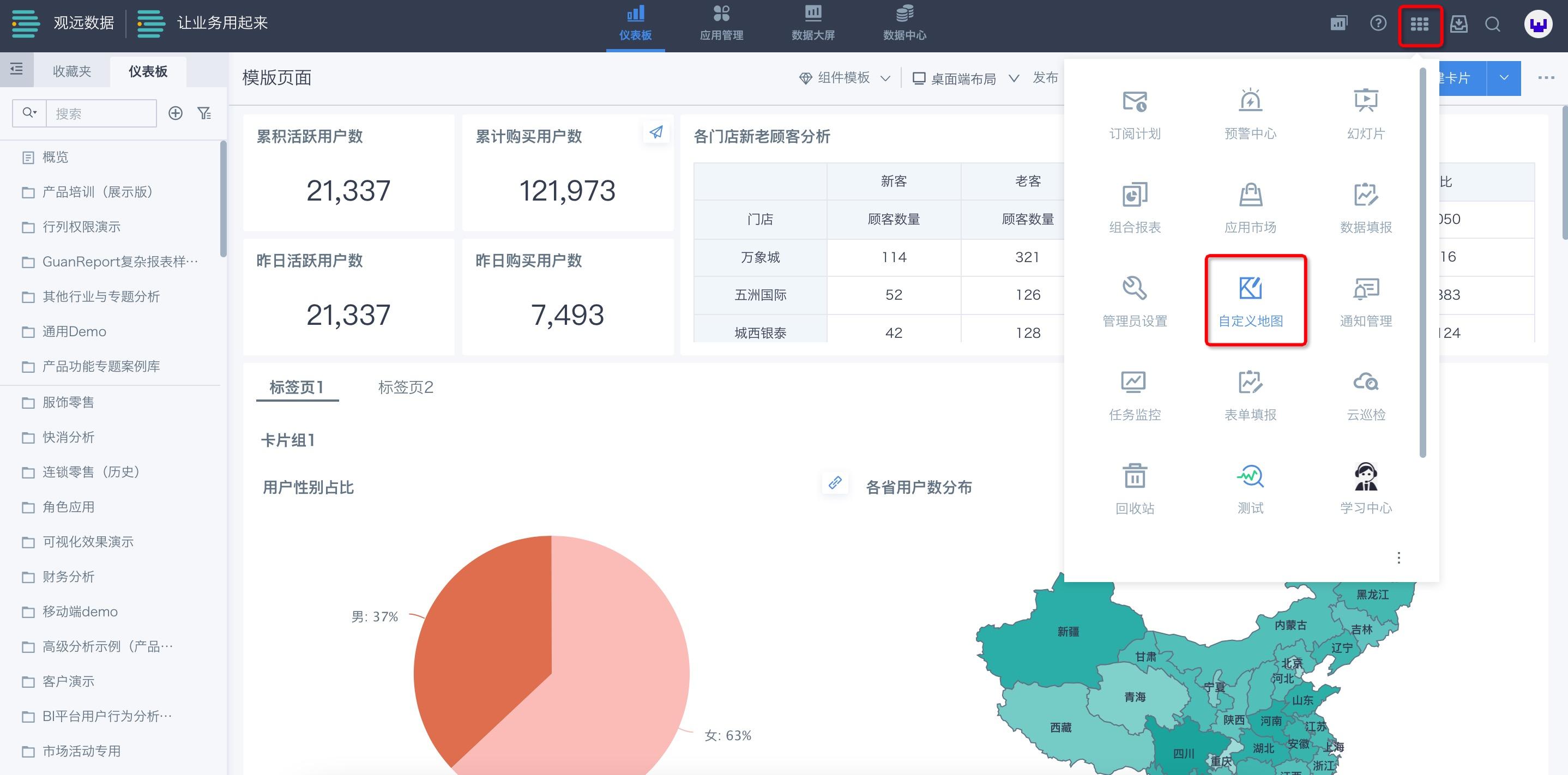Screen dimensions: 1568x775
Task: Select the 标签页2 tab
Action: tap(406, 387)
